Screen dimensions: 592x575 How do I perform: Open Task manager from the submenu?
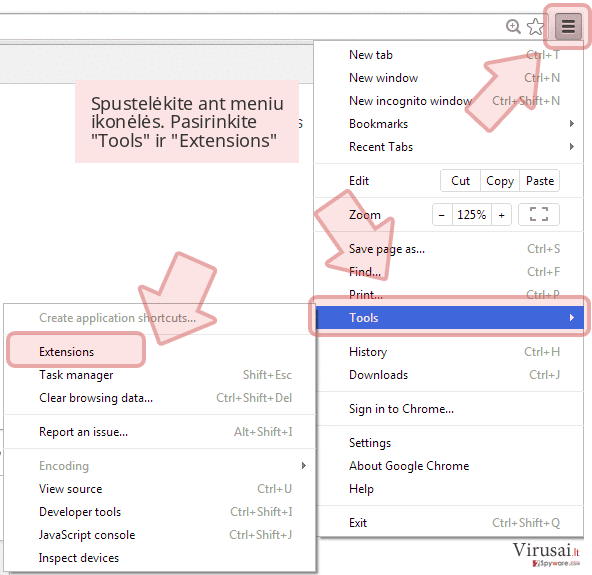[76, 375]
